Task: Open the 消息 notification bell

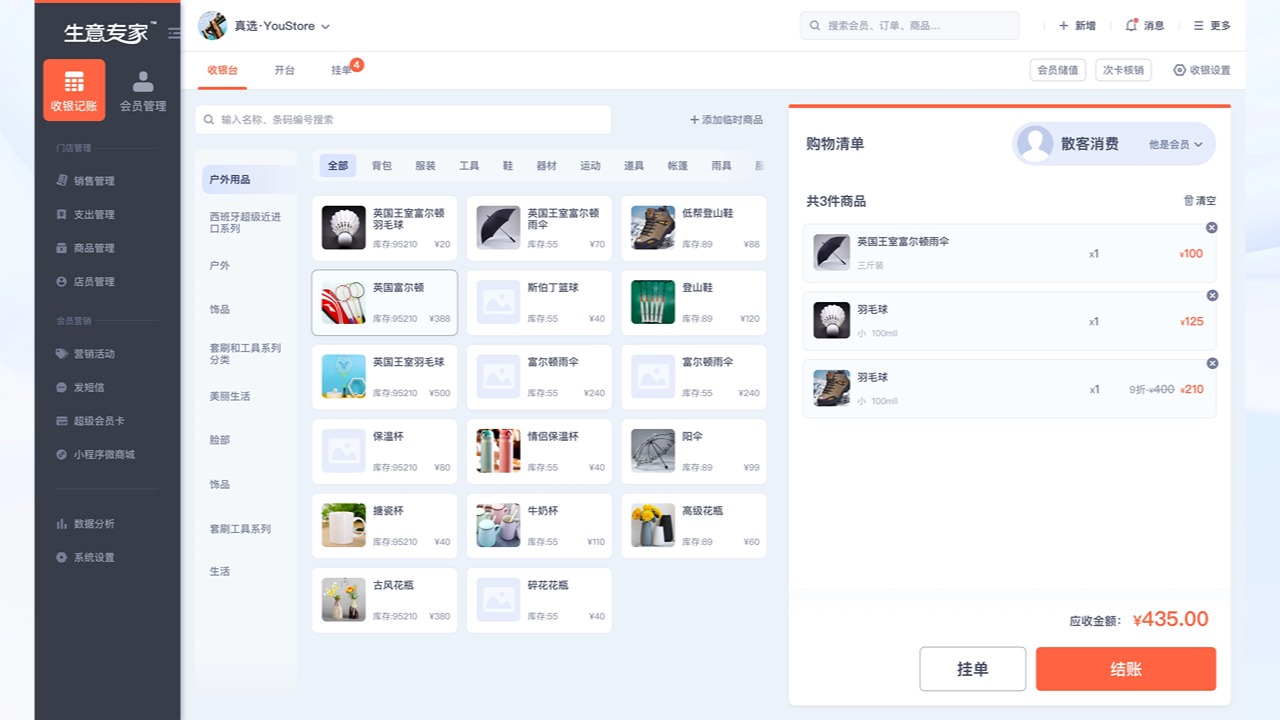Action: click(1144, 25)
